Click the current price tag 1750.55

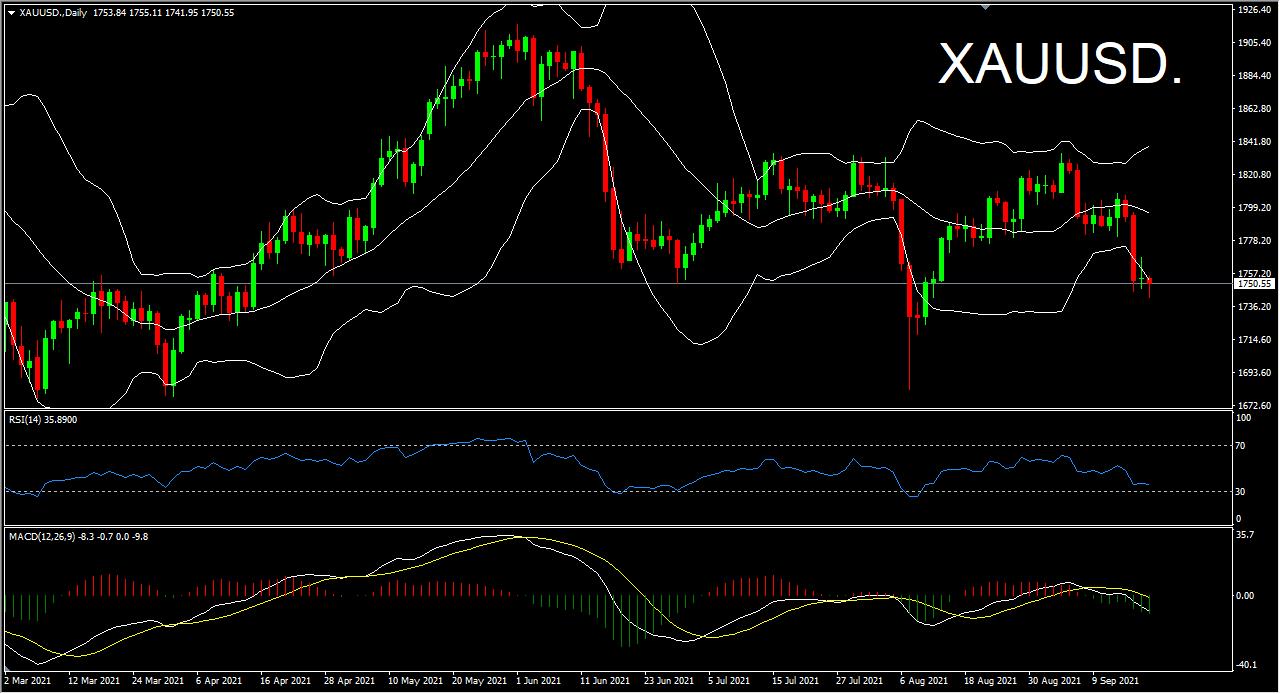(1253, 284)
